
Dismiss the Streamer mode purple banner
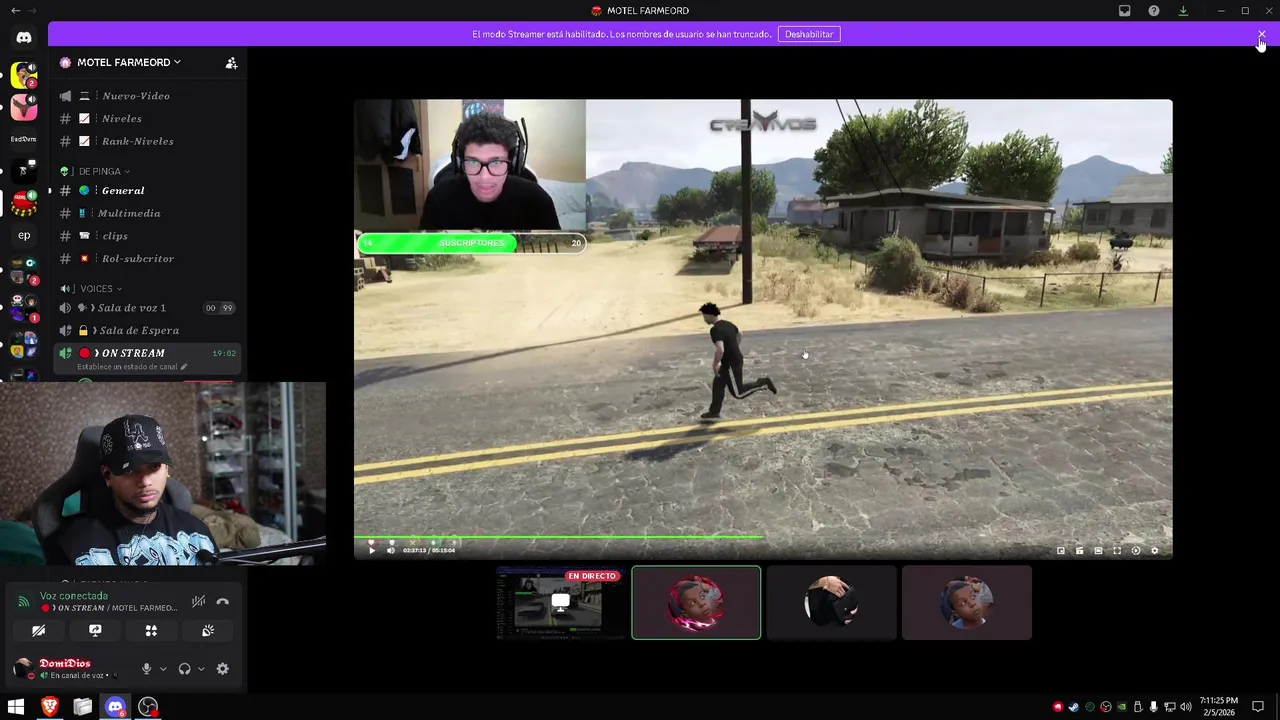(x=1261, y=34)
